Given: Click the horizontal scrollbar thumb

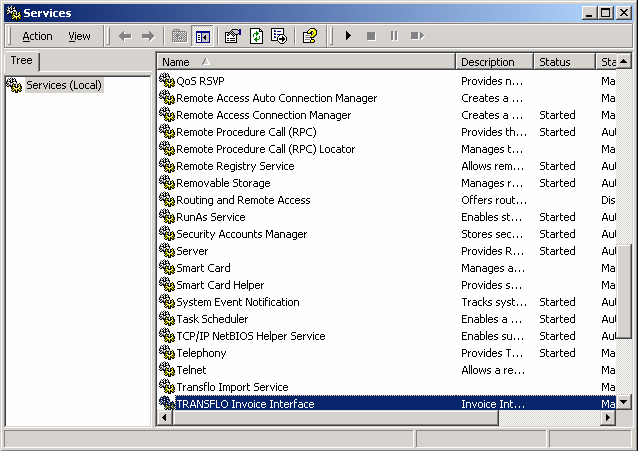Looking at the screenshot, I should [336, 418].
